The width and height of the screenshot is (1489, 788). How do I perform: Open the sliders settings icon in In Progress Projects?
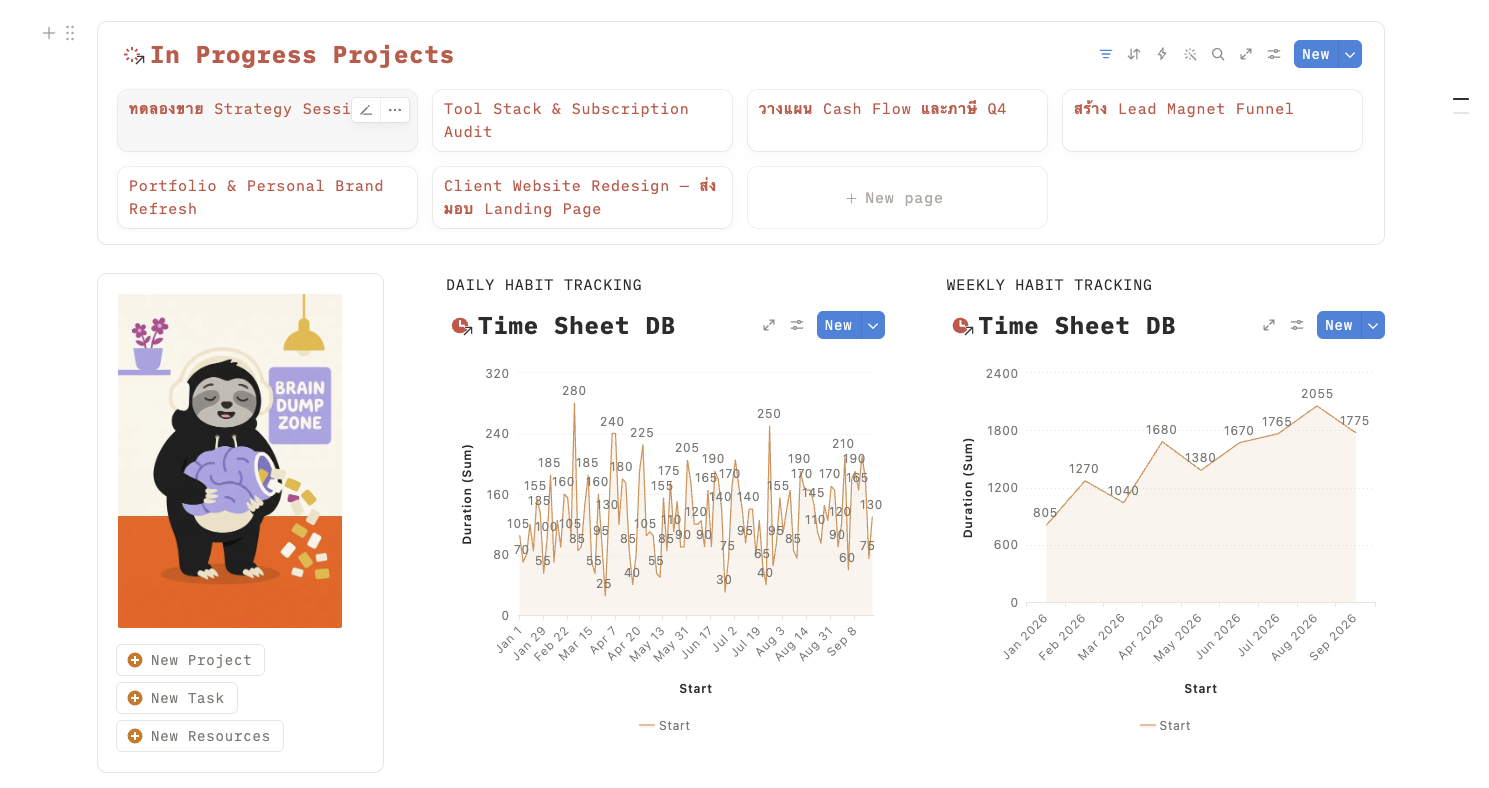click(1274, 54)
